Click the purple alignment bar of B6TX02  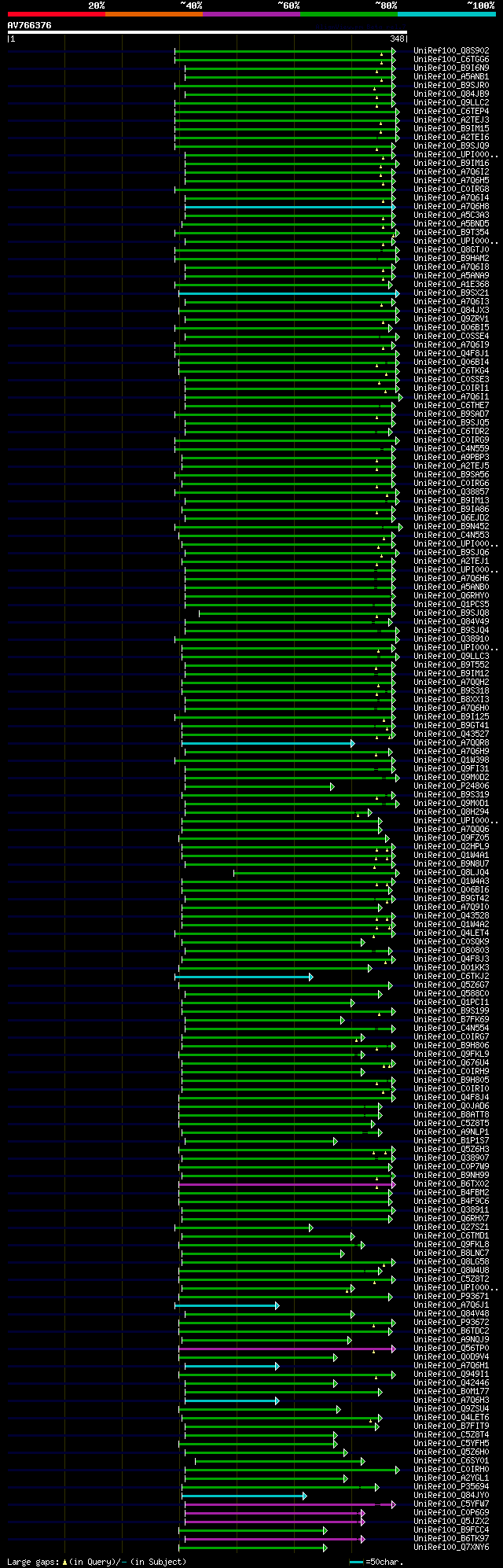pyautogui.click(x=287, y=1183)
